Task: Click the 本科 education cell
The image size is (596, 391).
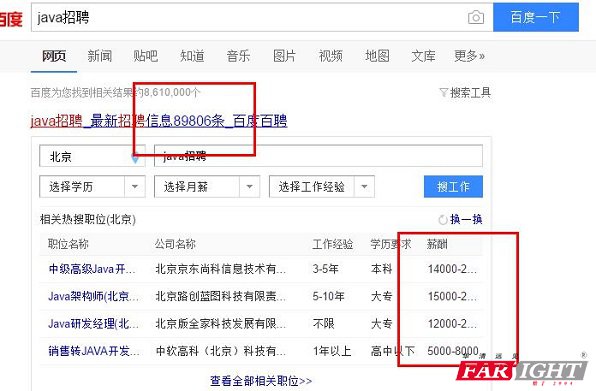Action: coord(381,269)
